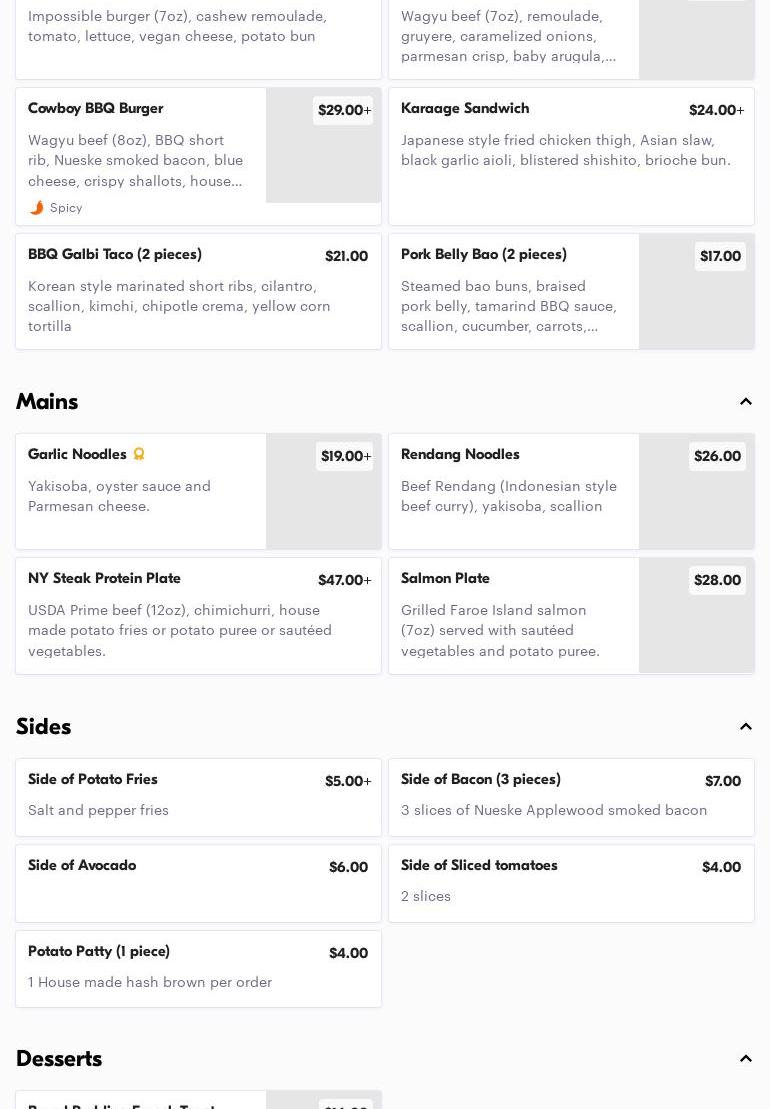Click the Sides section heading
This screenshot has width=770, height=1109.
click(44, 727)
